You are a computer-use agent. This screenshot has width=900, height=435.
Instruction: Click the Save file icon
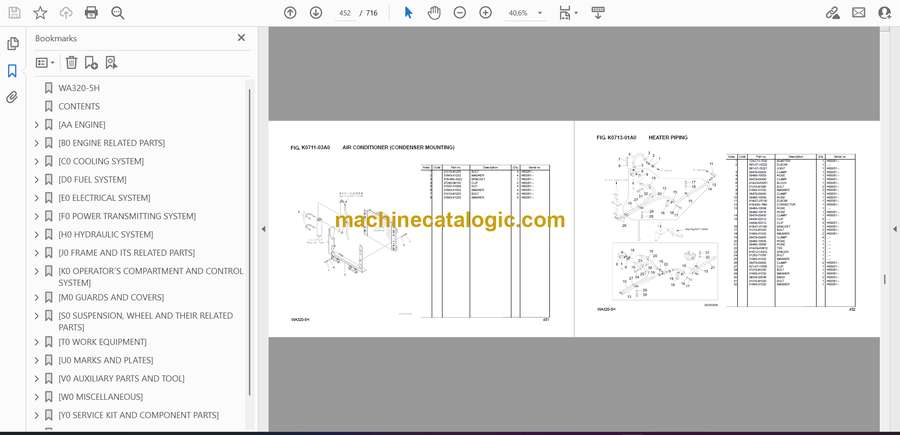pyautogui.click(x=14, y=13)
